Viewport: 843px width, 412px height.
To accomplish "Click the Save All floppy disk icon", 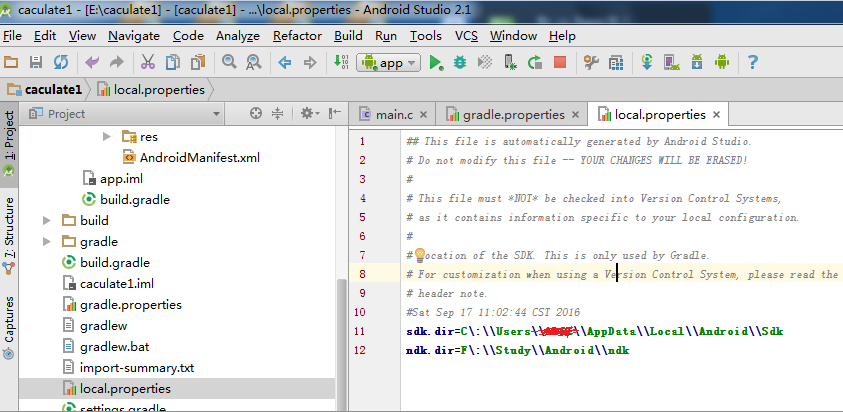I will point(35,62).
